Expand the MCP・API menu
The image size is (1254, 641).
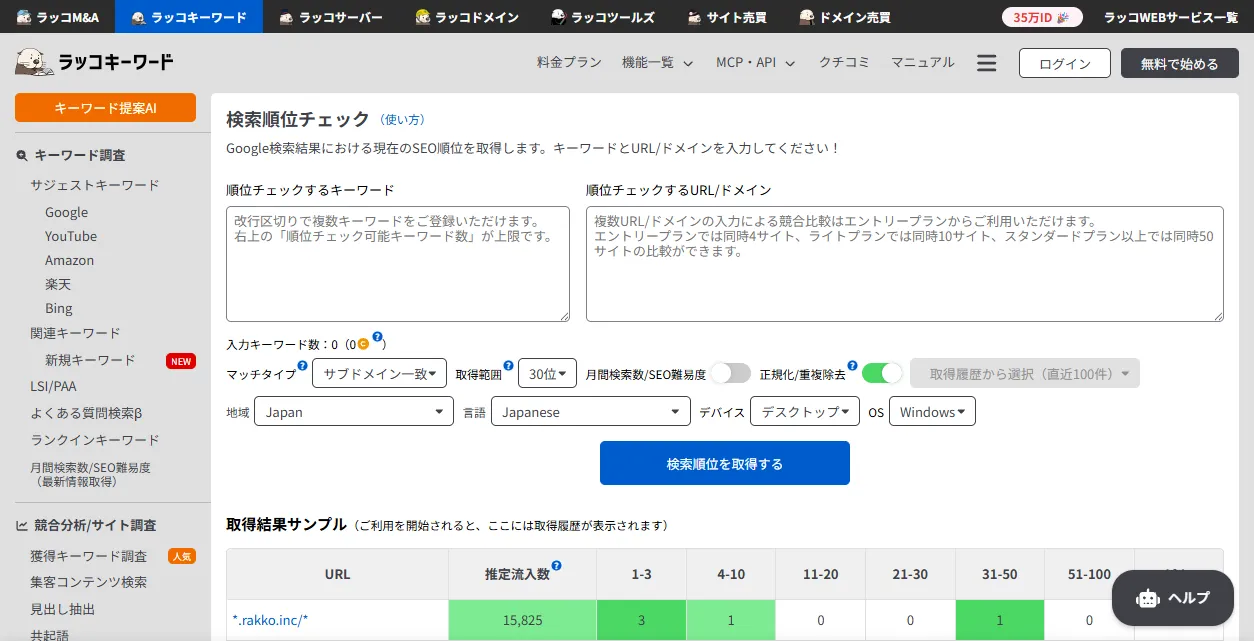coord(755,63)
